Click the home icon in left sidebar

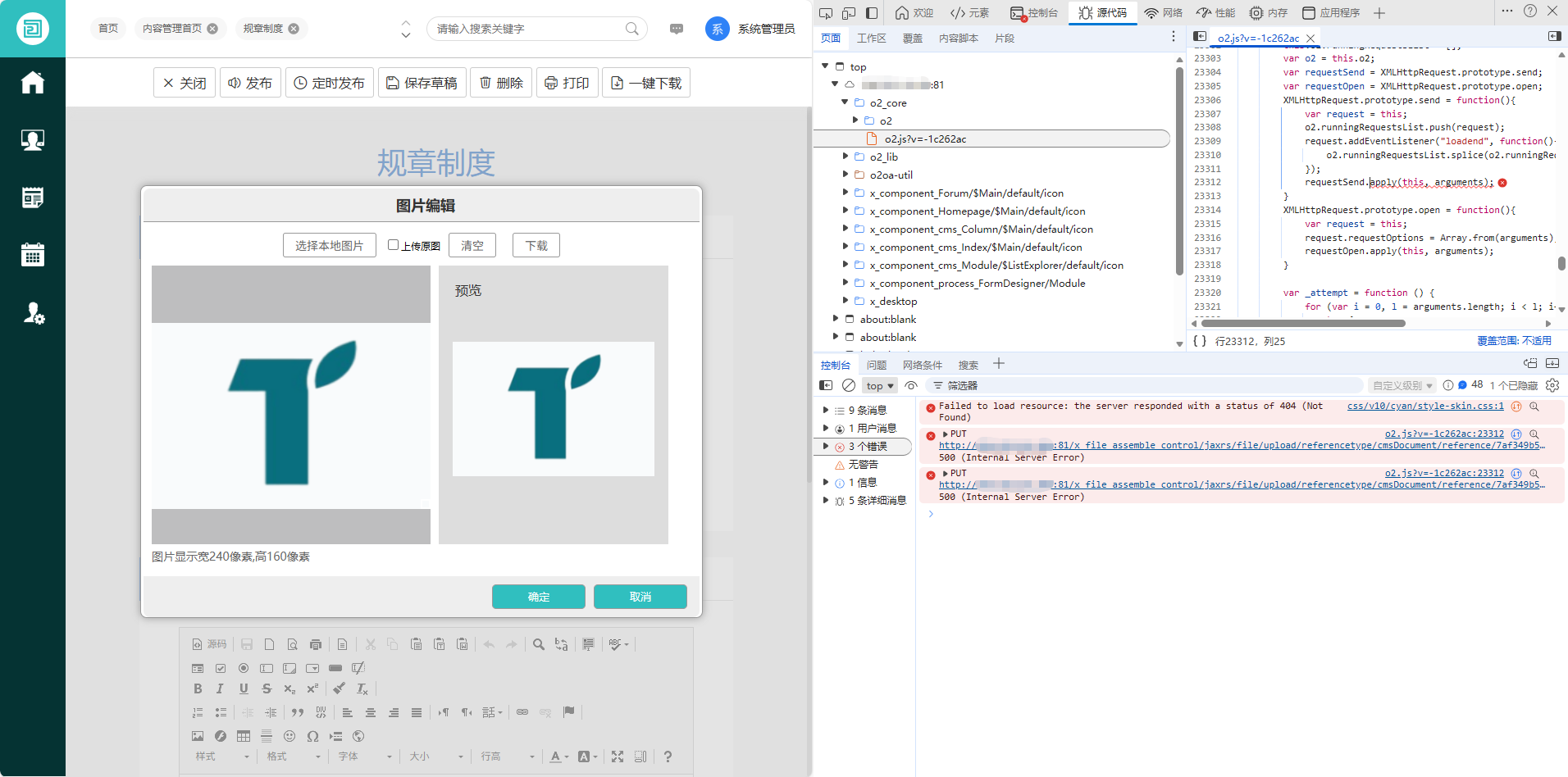33,83
